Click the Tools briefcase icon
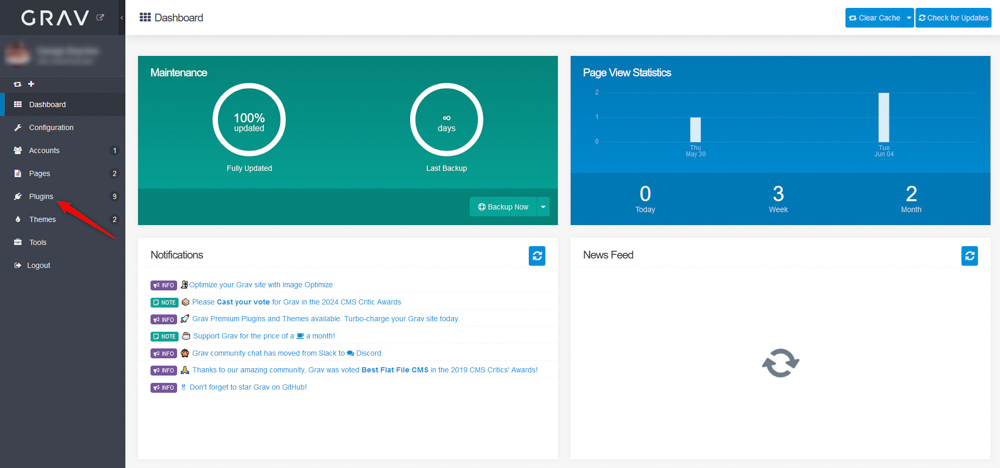The image size is (1000, 468). click(x=17, y=242)
